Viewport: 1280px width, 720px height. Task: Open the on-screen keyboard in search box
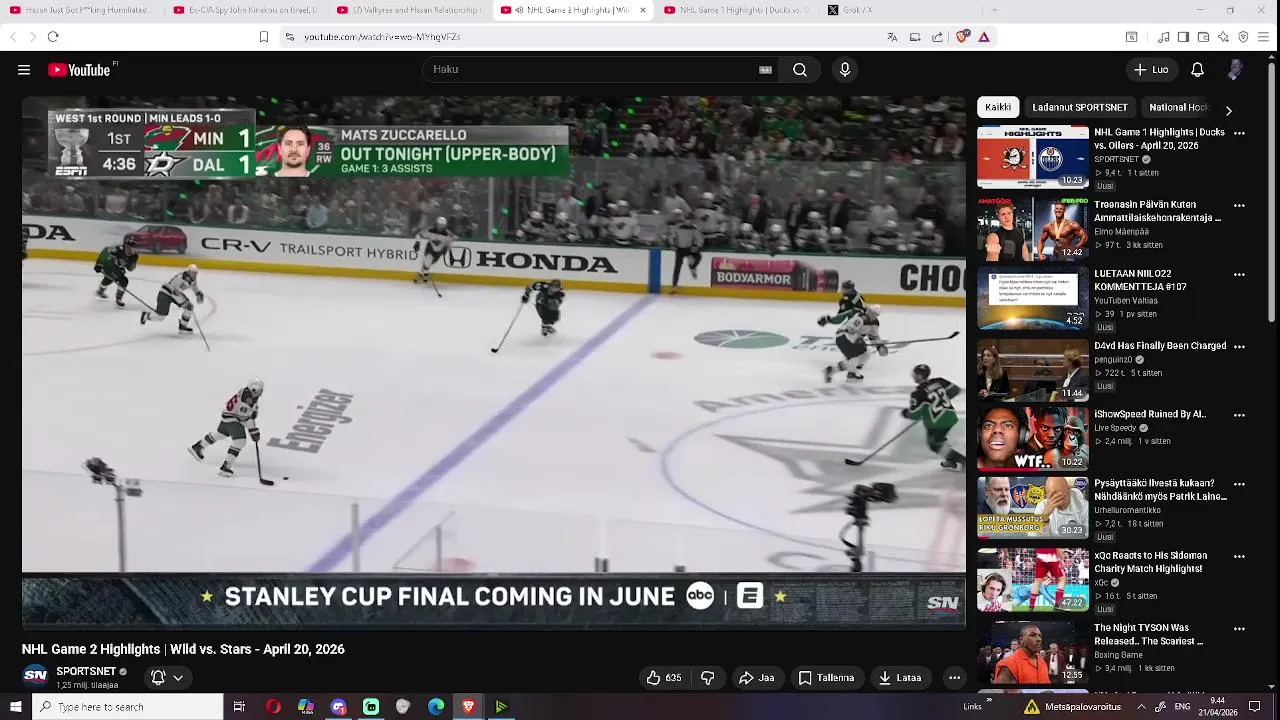[765, 70]
